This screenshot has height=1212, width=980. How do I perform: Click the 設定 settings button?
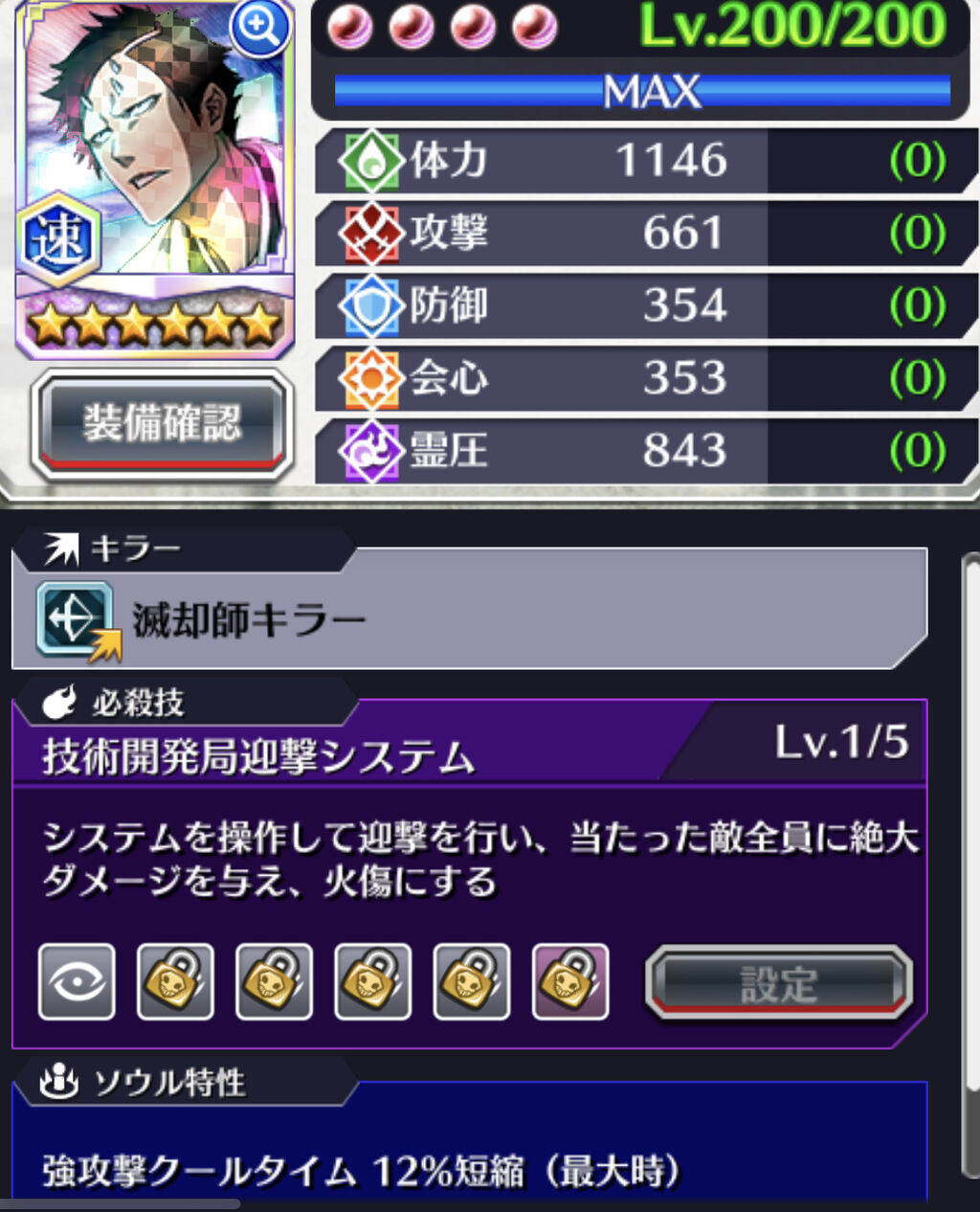pos(779,983)
